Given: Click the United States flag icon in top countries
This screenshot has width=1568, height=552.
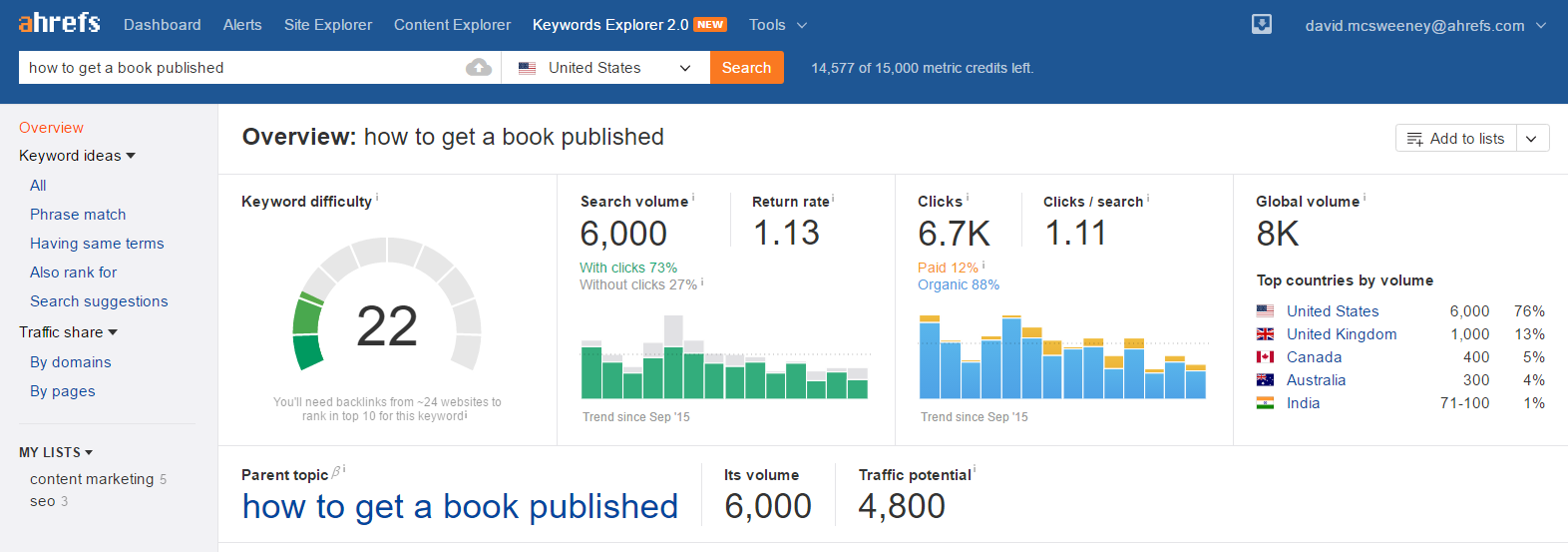Looking at the screenshot, I should point(1265,311).
